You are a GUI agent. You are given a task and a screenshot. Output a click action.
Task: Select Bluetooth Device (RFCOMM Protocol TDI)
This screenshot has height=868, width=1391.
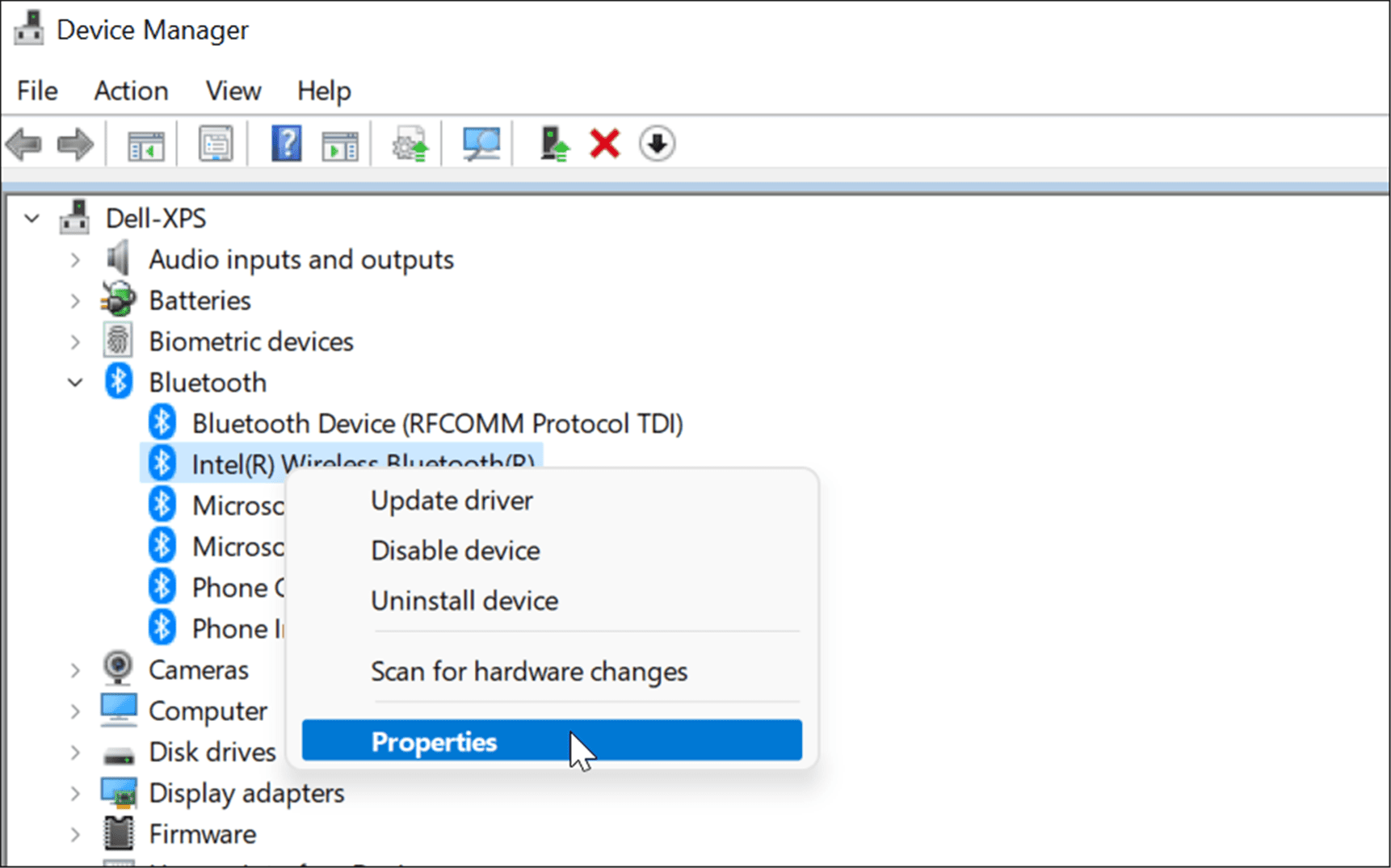(437, 424)
